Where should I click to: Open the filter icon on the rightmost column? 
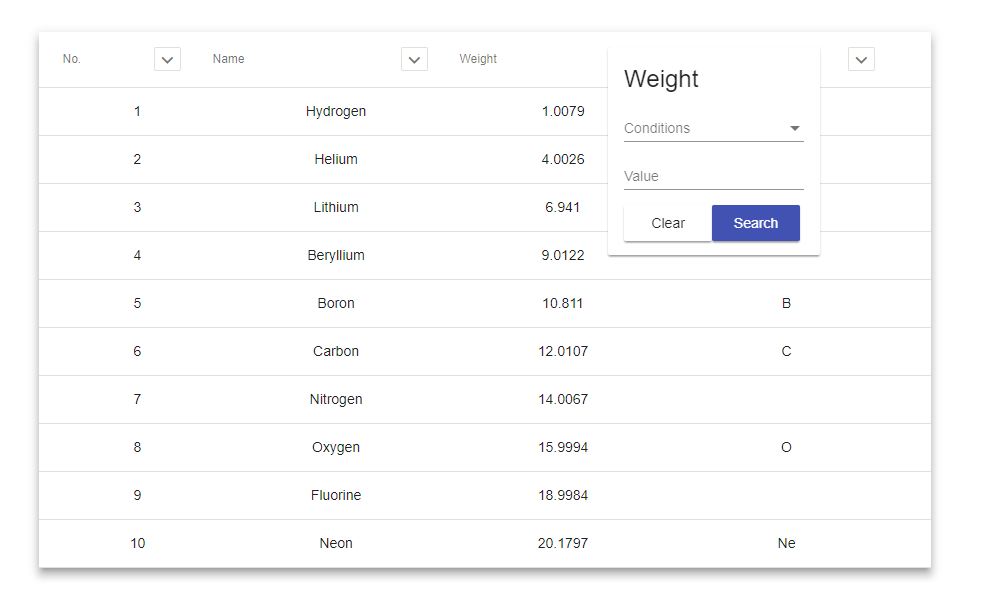tap(861, 59)
